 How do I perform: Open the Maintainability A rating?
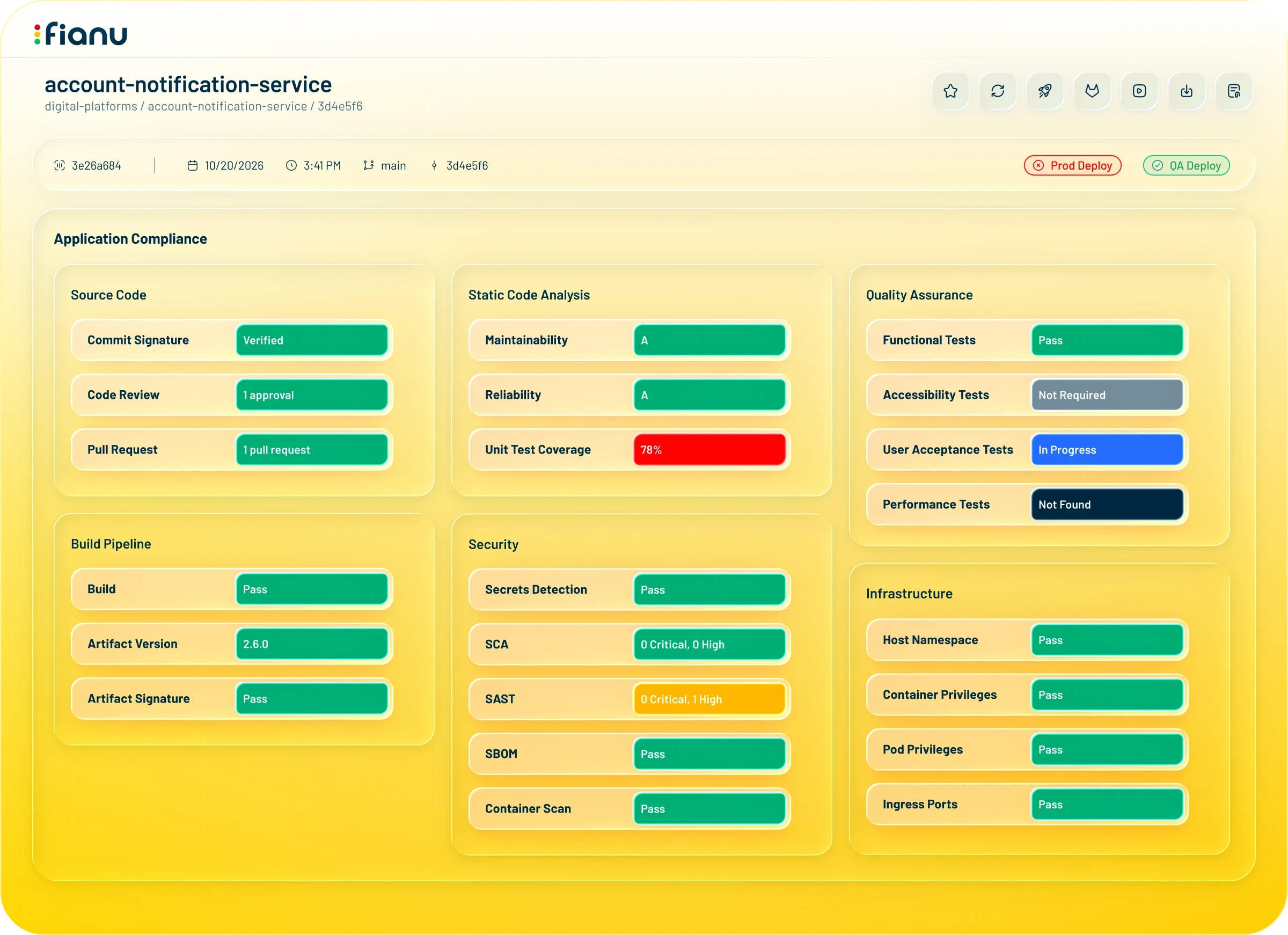click(x=709, y=340)
